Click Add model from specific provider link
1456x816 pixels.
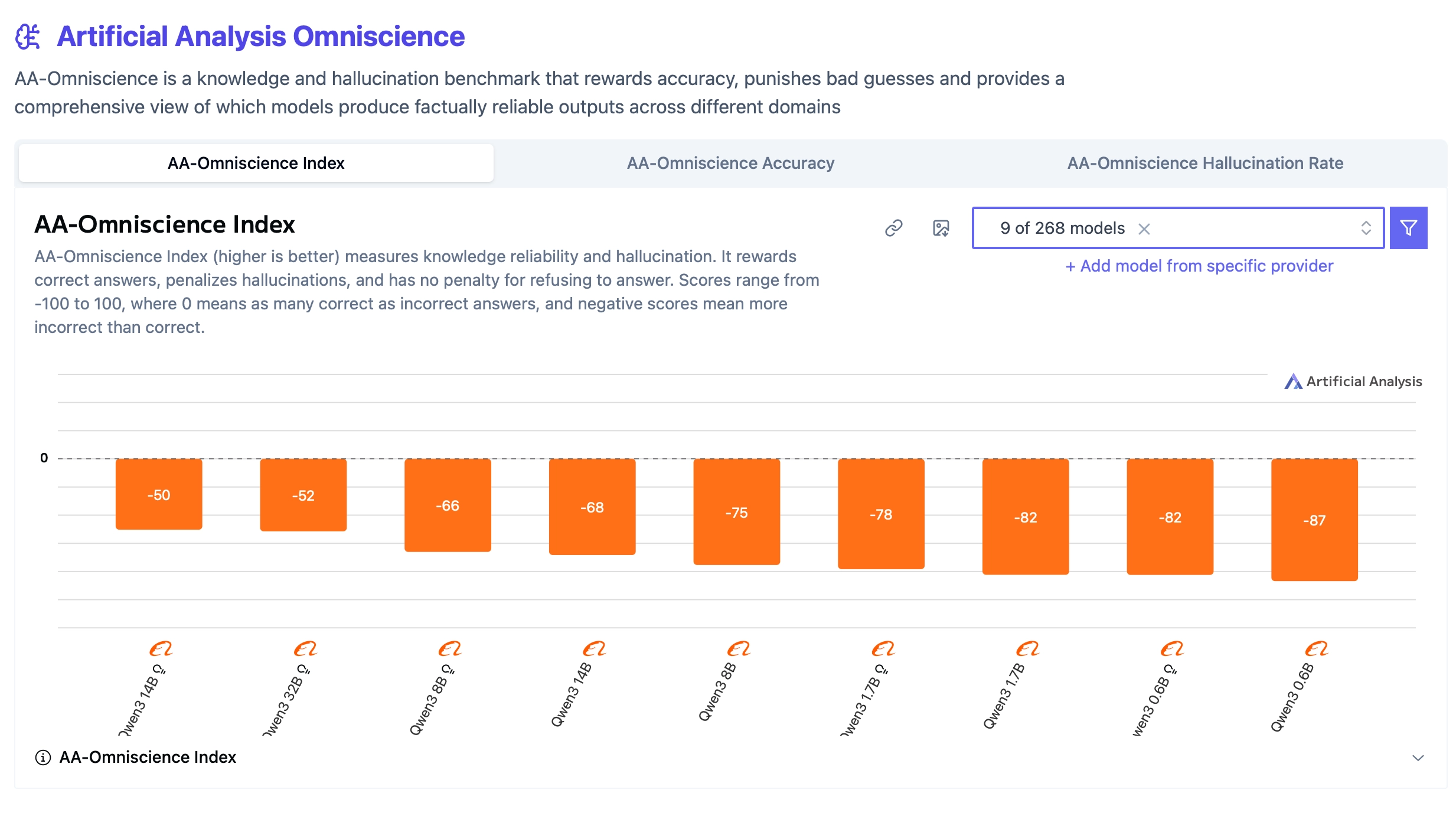tap(1199, 266)
